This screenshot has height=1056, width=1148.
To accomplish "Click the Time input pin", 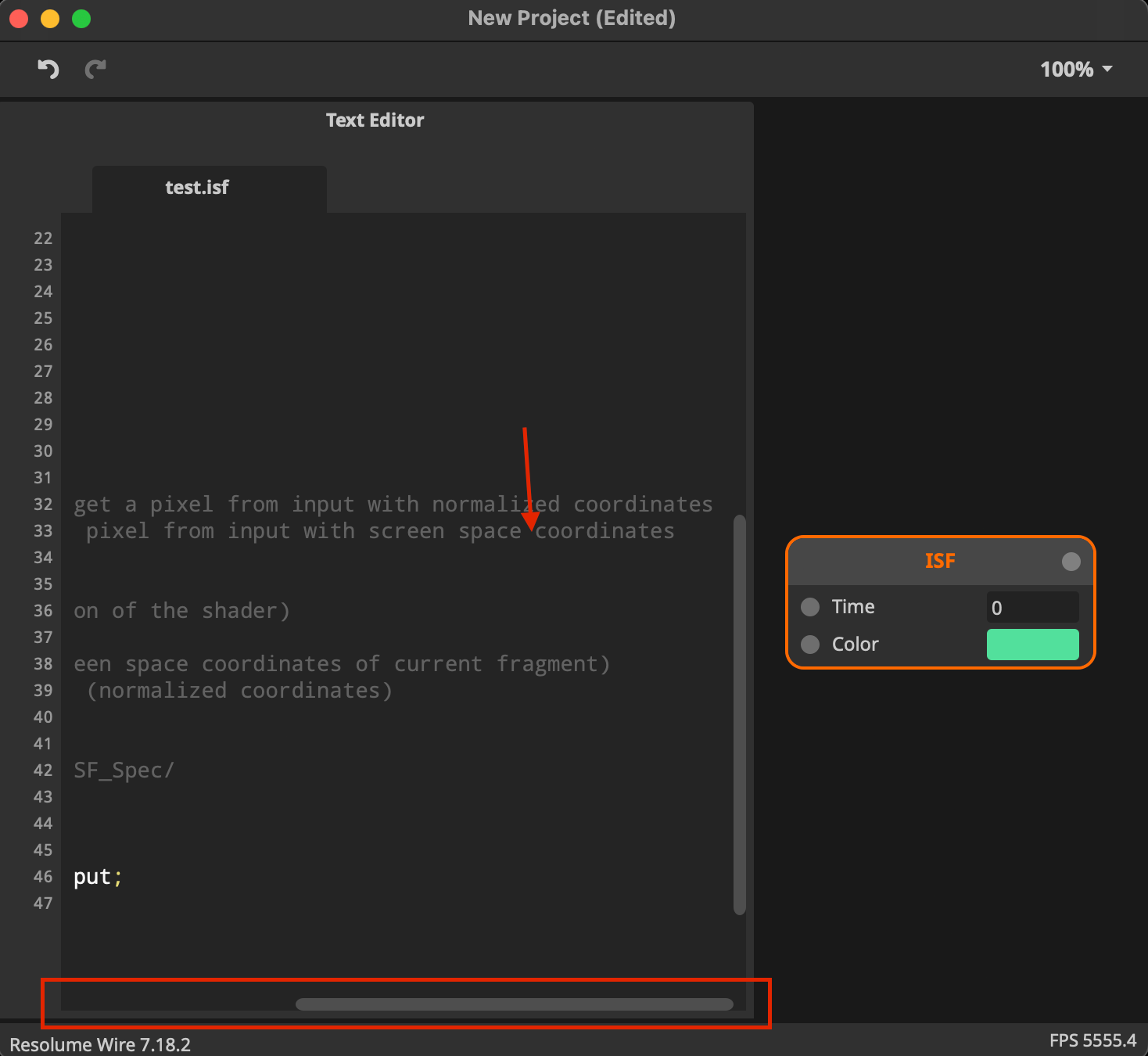I will click(810, 607).
